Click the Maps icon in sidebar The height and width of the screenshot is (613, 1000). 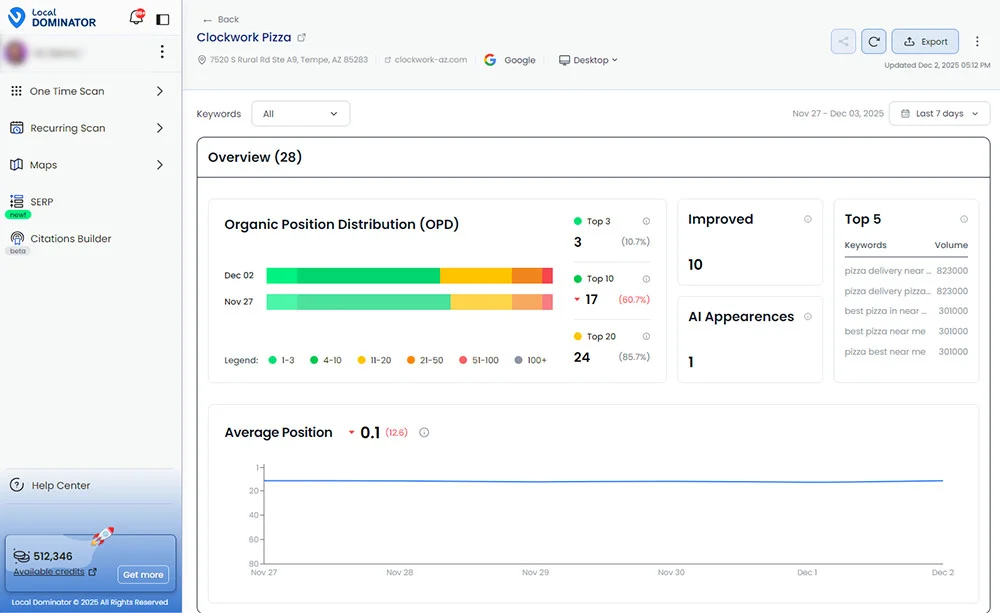pyautogui.click(x=17, y=165)
